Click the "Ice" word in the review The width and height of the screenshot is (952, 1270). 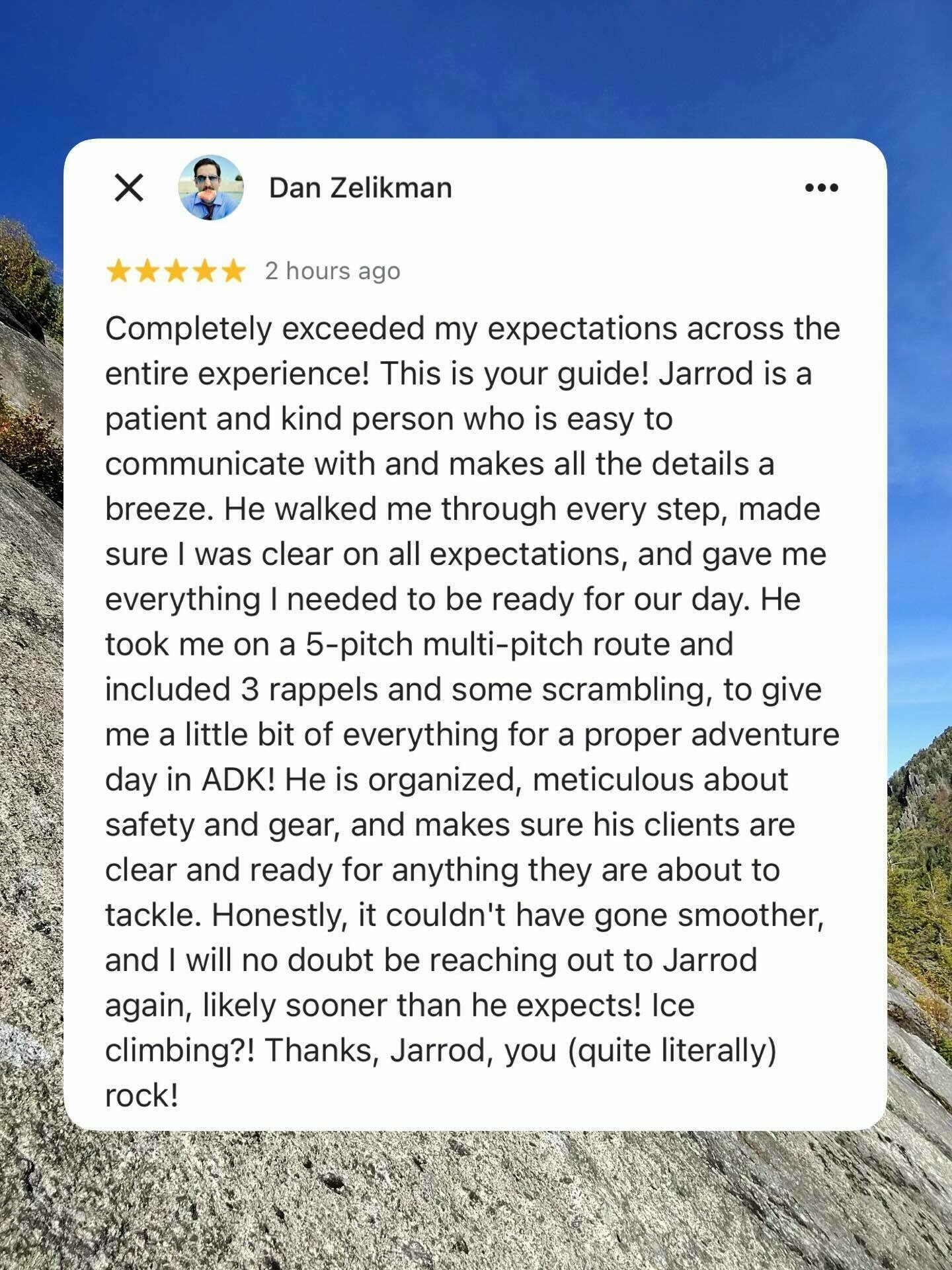(673, 1005)
